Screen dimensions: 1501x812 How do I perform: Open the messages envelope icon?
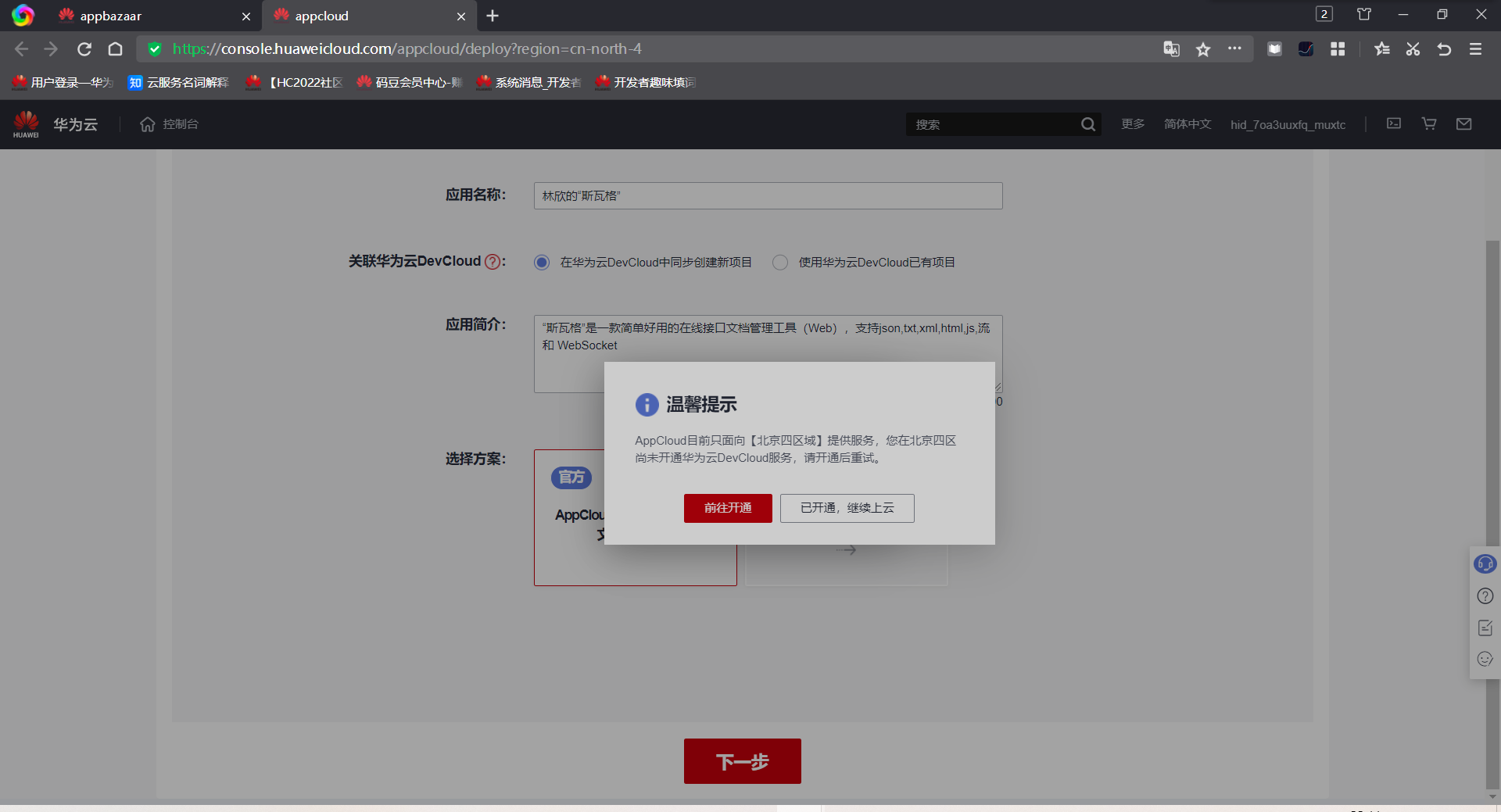pos(1464,123)
